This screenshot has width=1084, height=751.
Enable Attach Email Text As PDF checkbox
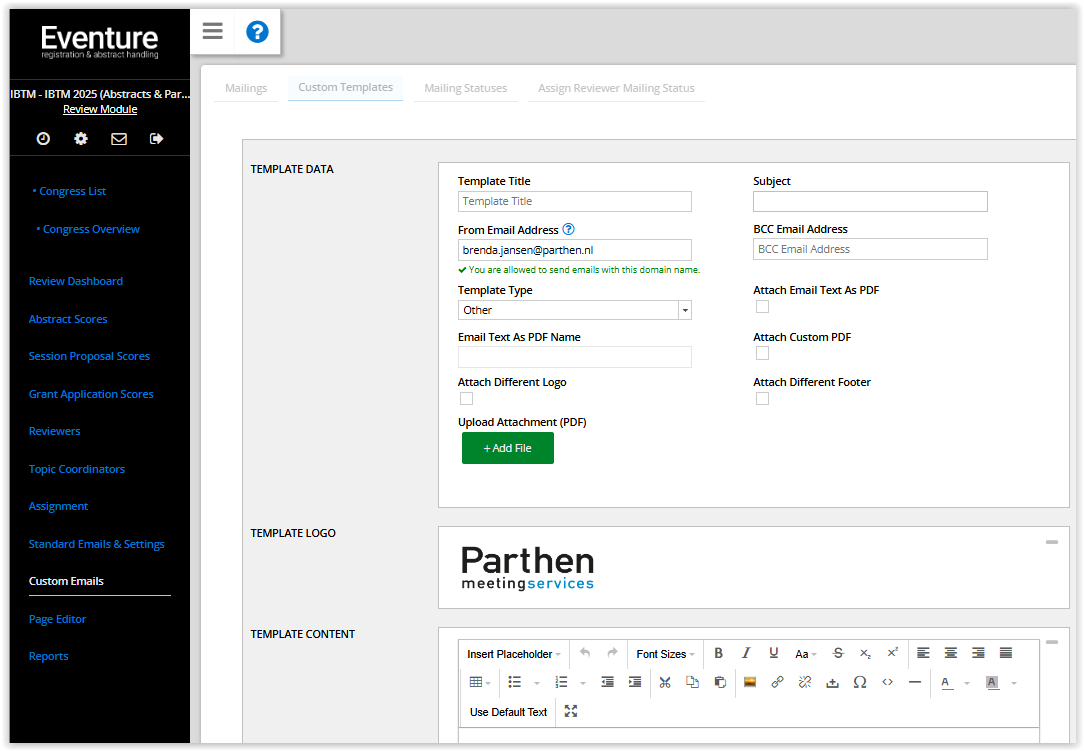pyautogui.click(x=762, y=307)
